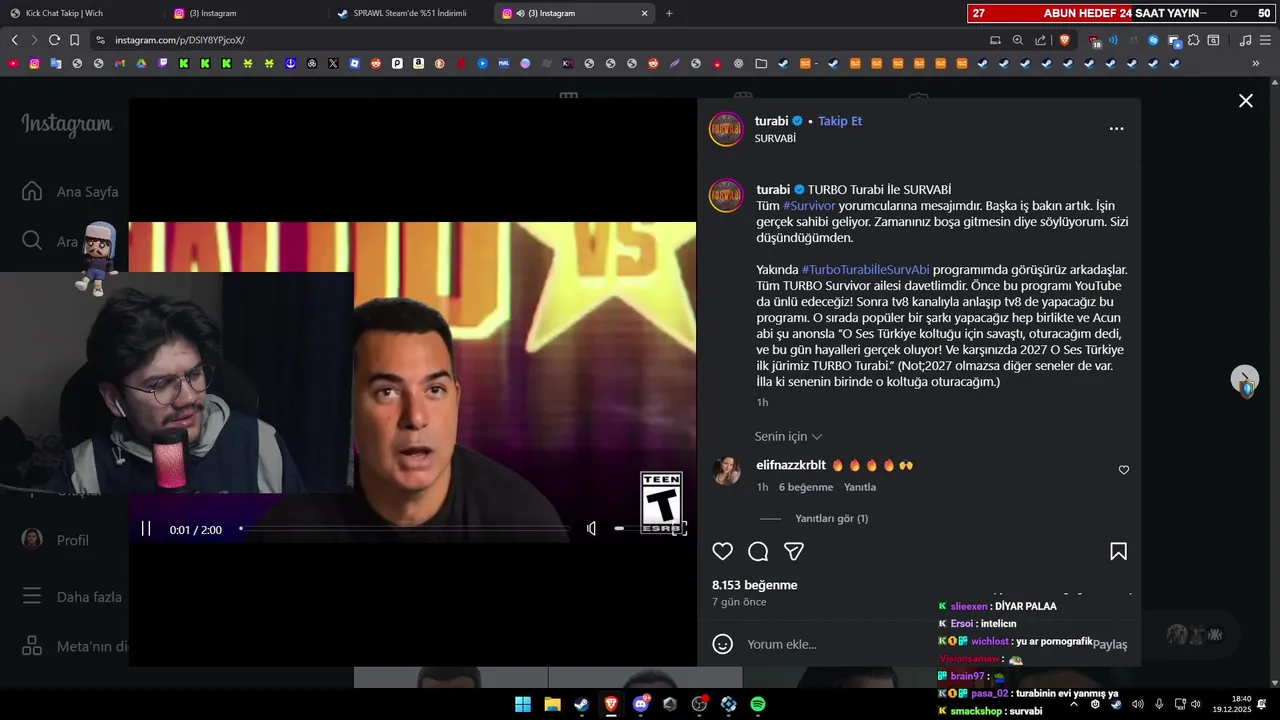The width and height of the screenshot is (1280, 720).
Task: Mute the video via speaker icon
Action: (591, 528)
